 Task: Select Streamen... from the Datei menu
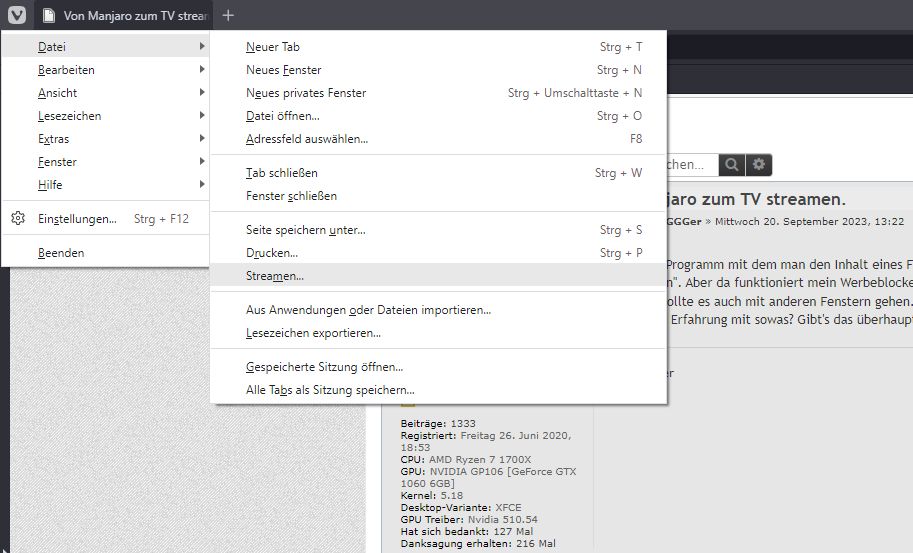(x=275, y=276)
